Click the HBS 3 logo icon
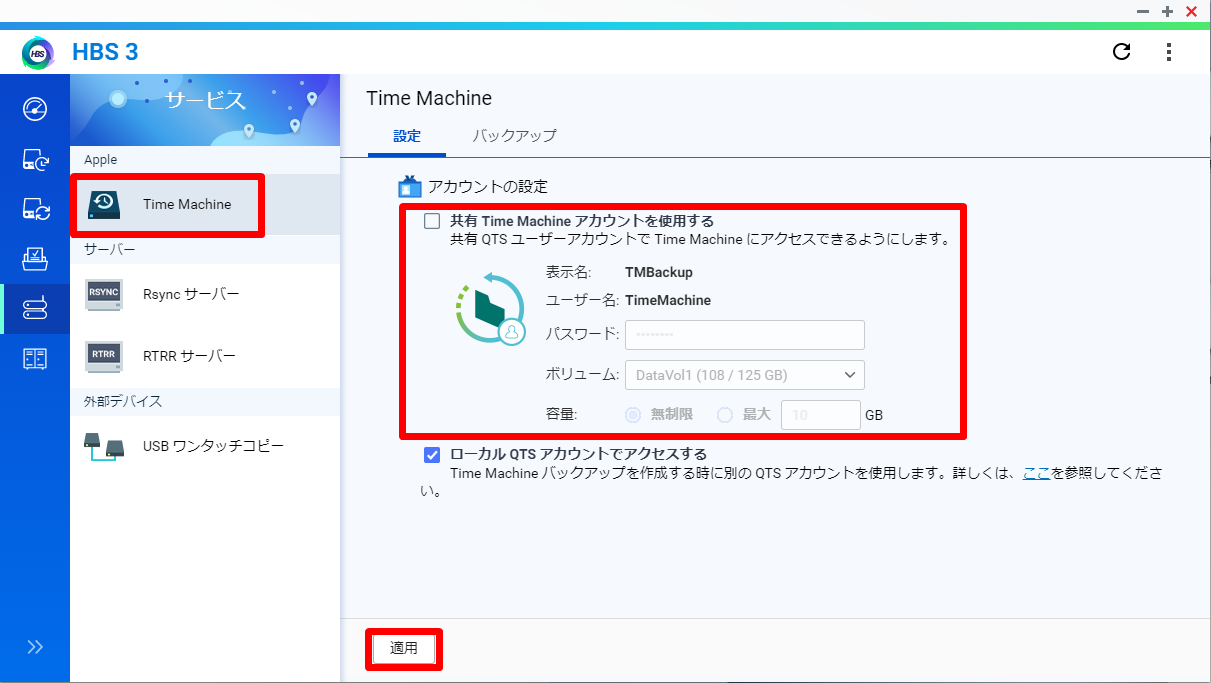 click(38, 52)
